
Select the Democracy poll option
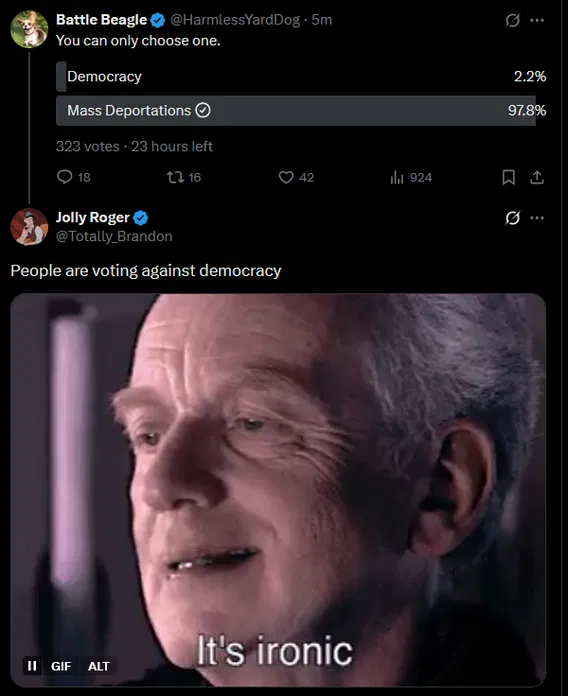click(x=301, y=76)
